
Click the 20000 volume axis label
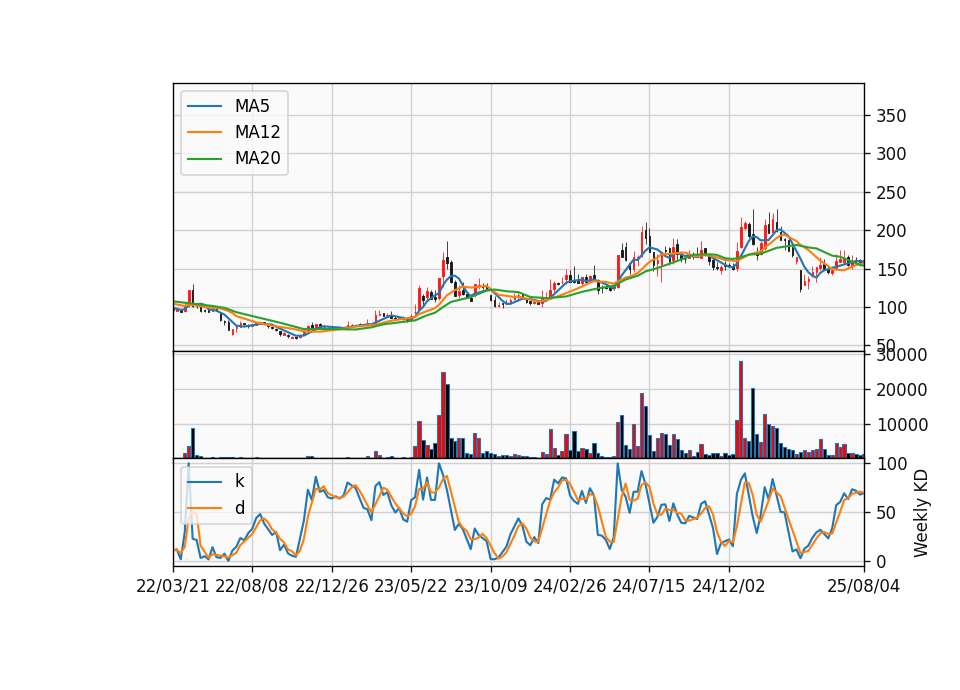pyautogui.click(x=901, y=389)
